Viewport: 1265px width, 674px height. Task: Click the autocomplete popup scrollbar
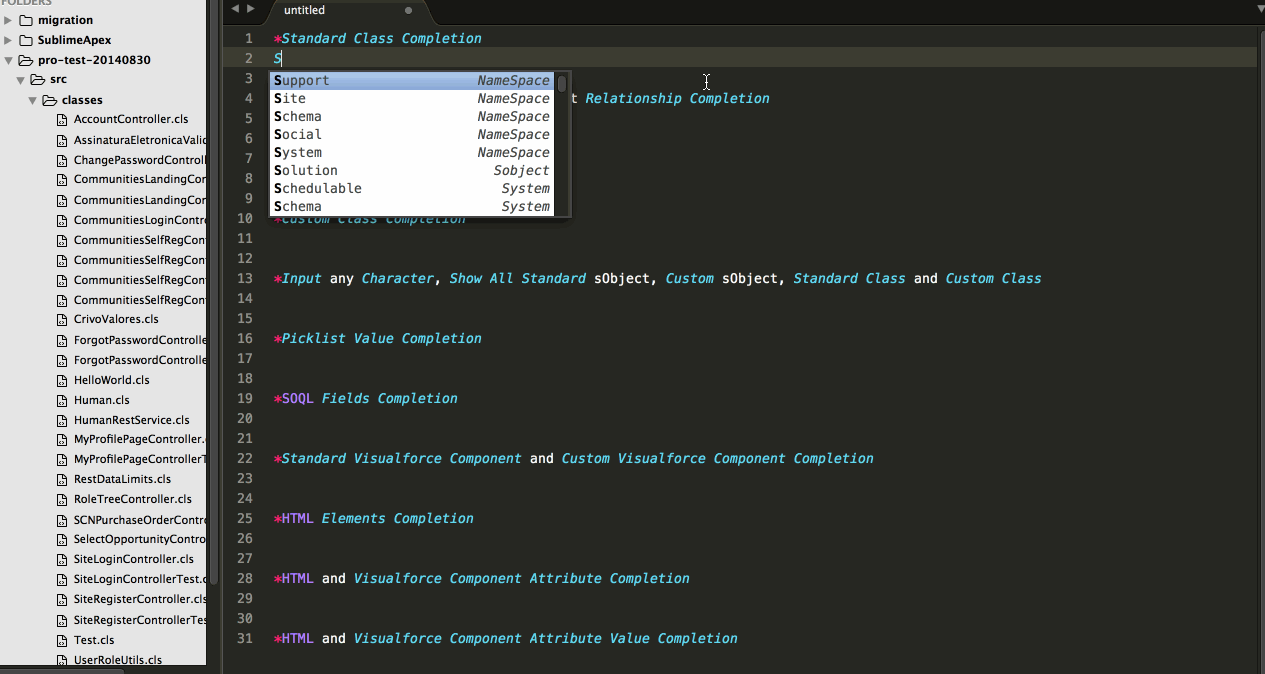pos(563,83)
